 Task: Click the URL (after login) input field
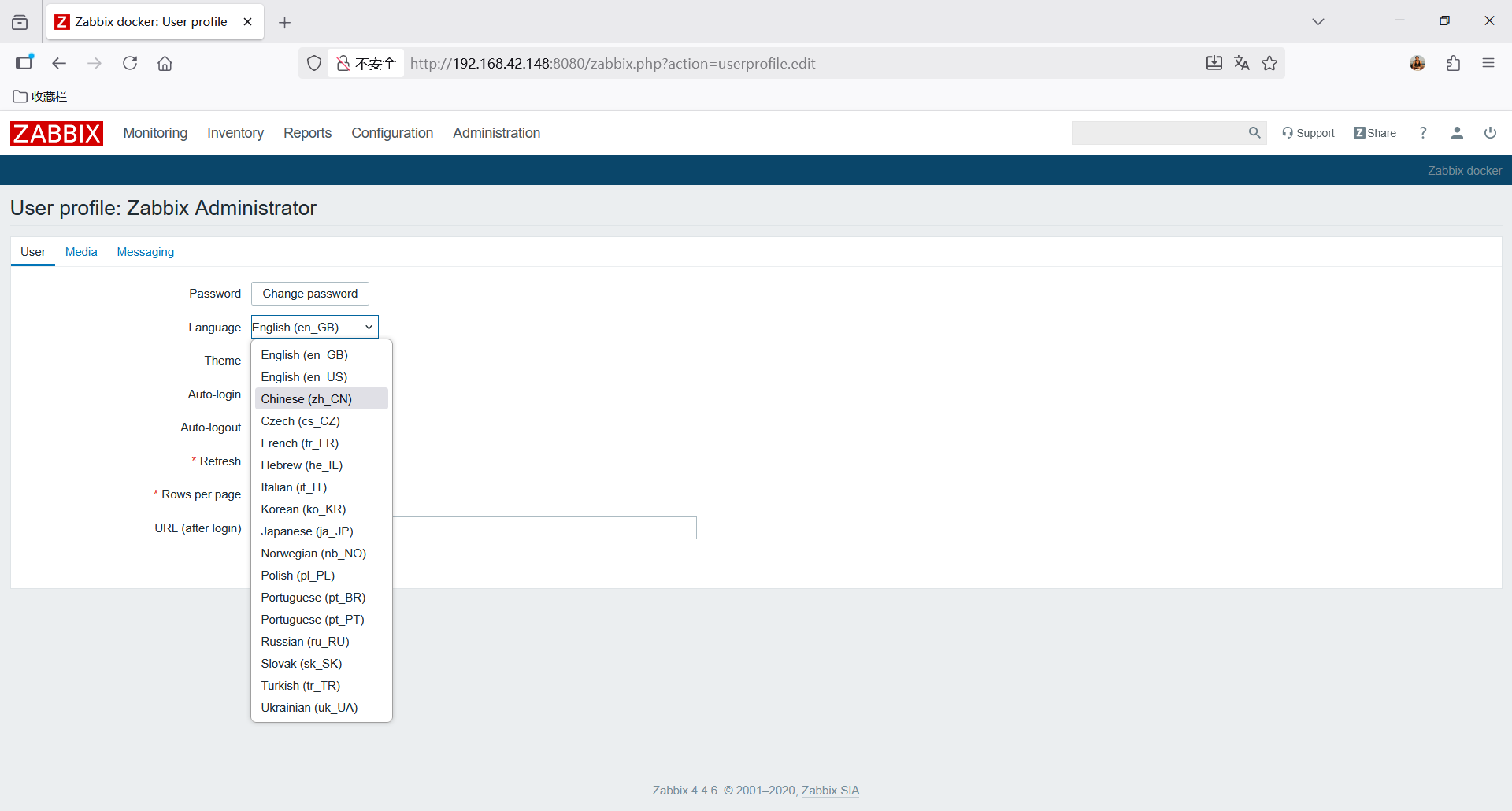(544, 528)
